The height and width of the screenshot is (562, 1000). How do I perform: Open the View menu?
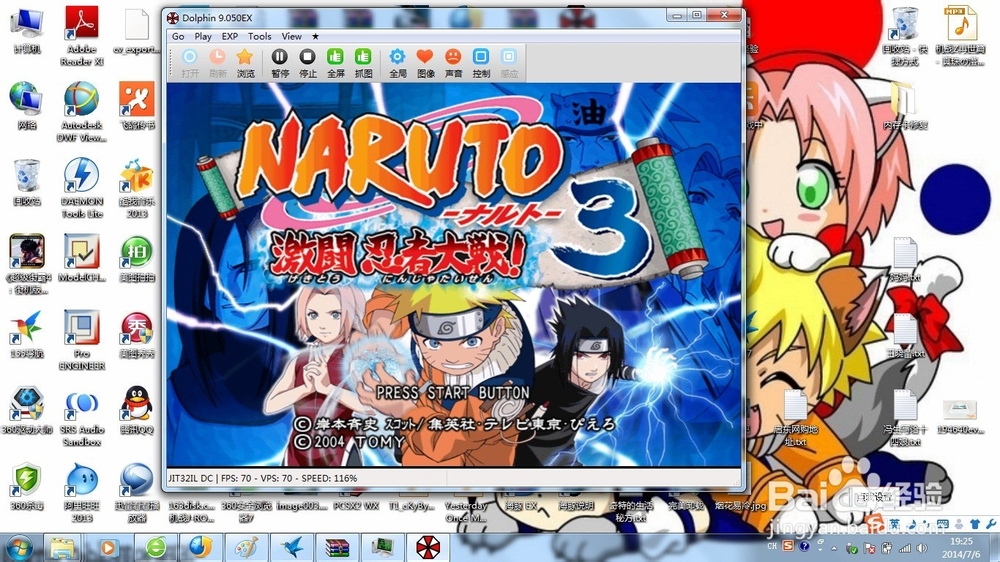(291, 36)
